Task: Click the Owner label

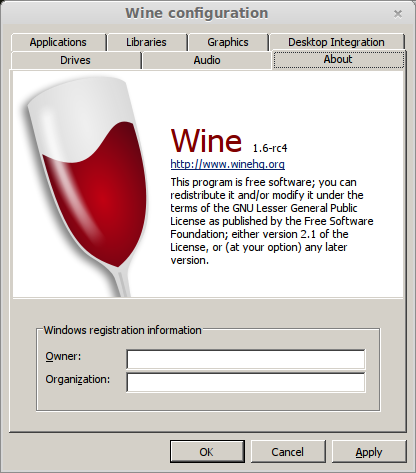Action: 63,356
